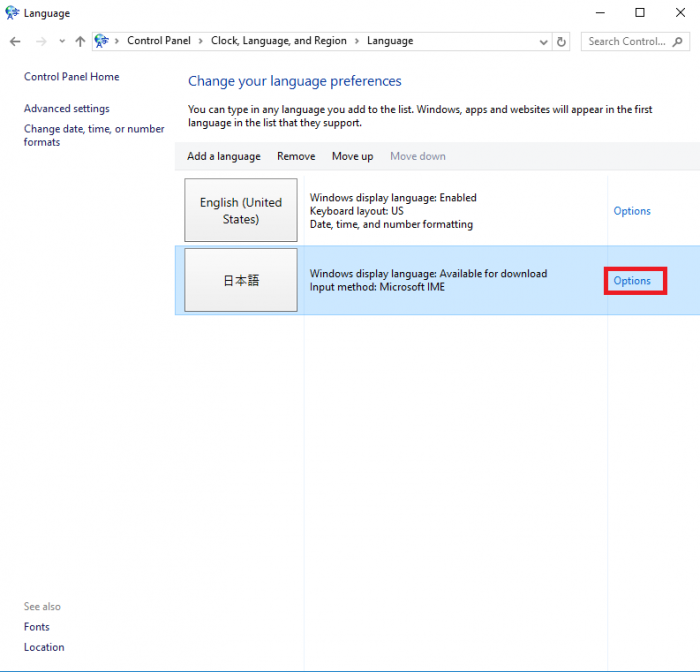Select the English (United States) language tile
This screenshot has height=672, width=700.
coord(241,210)
